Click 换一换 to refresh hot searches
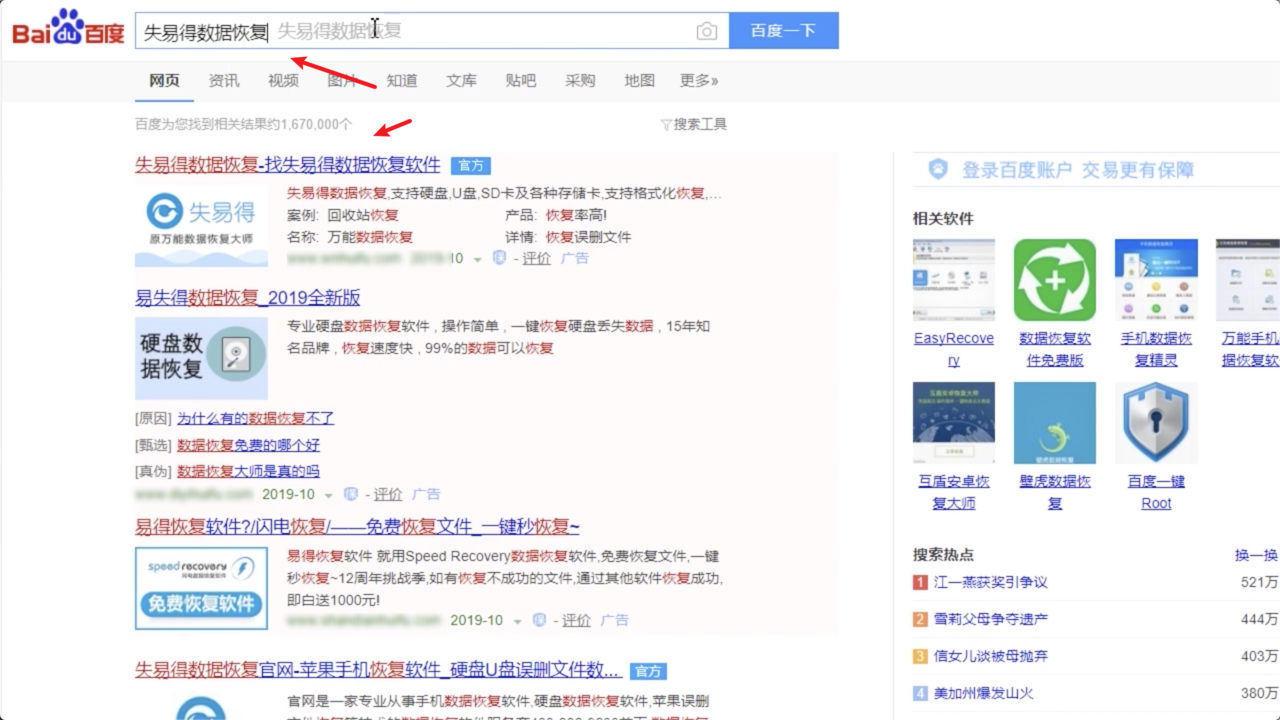1280x720 pixels. point(1256,555)
